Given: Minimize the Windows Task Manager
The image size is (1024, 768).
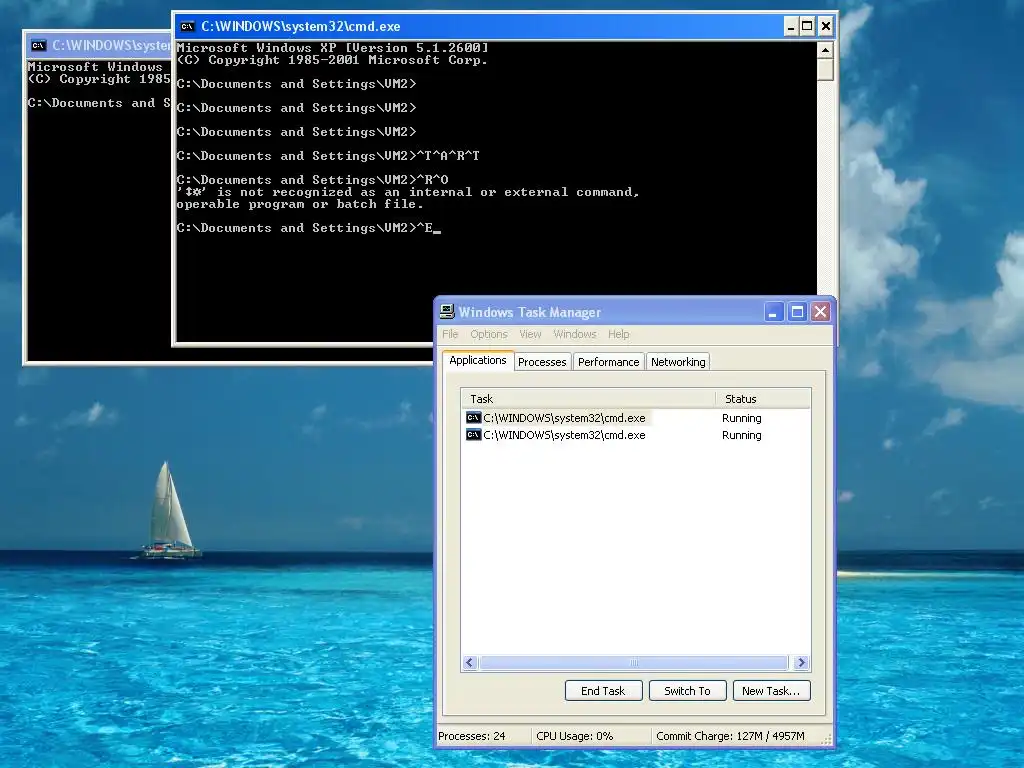Looking at the screenshot, I should [774, 312].
